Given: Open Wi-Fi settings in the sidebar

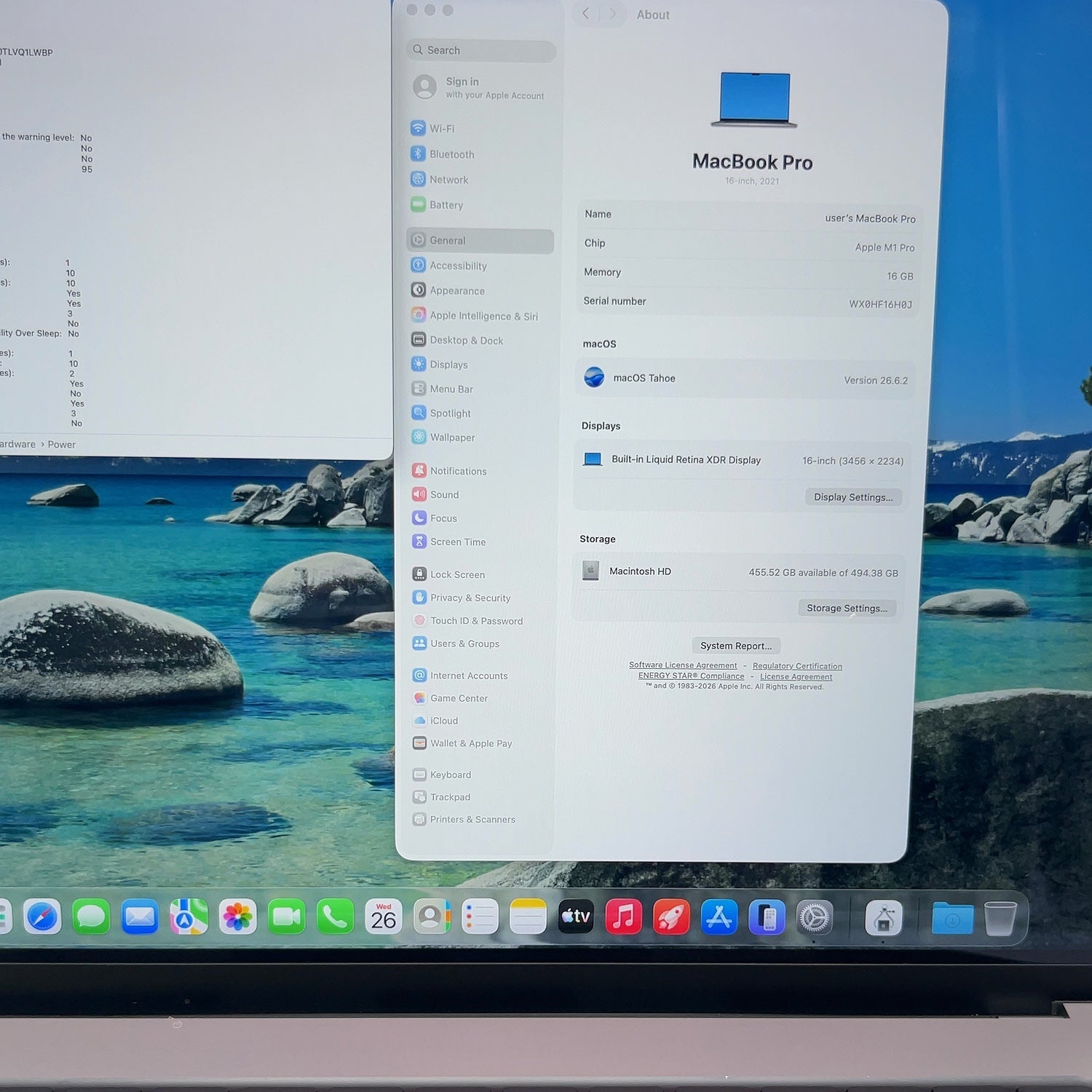Looking at the screenshot, I should click(x=480, y=129).
